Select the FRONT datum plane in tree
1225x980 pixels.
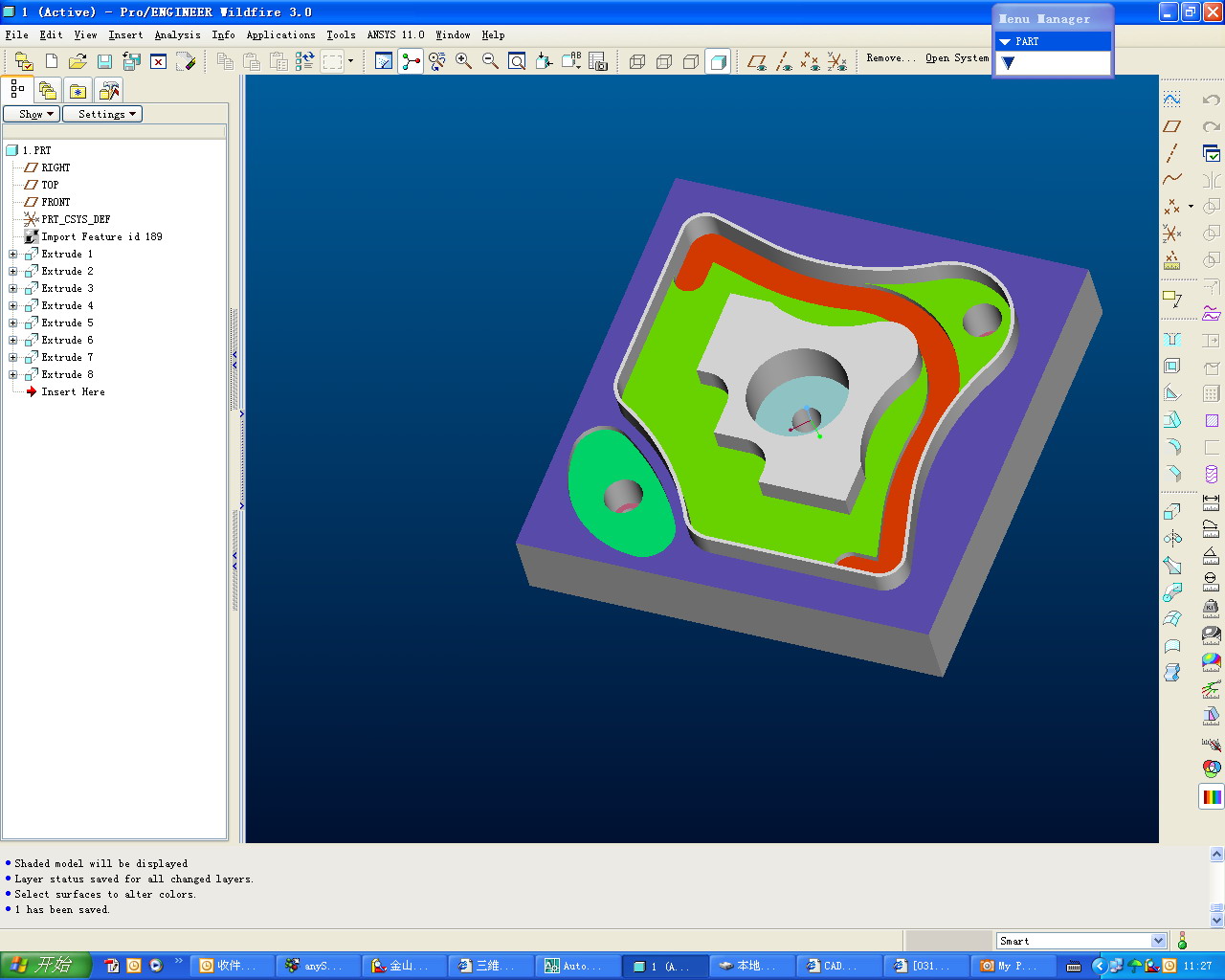pos(56,202)
